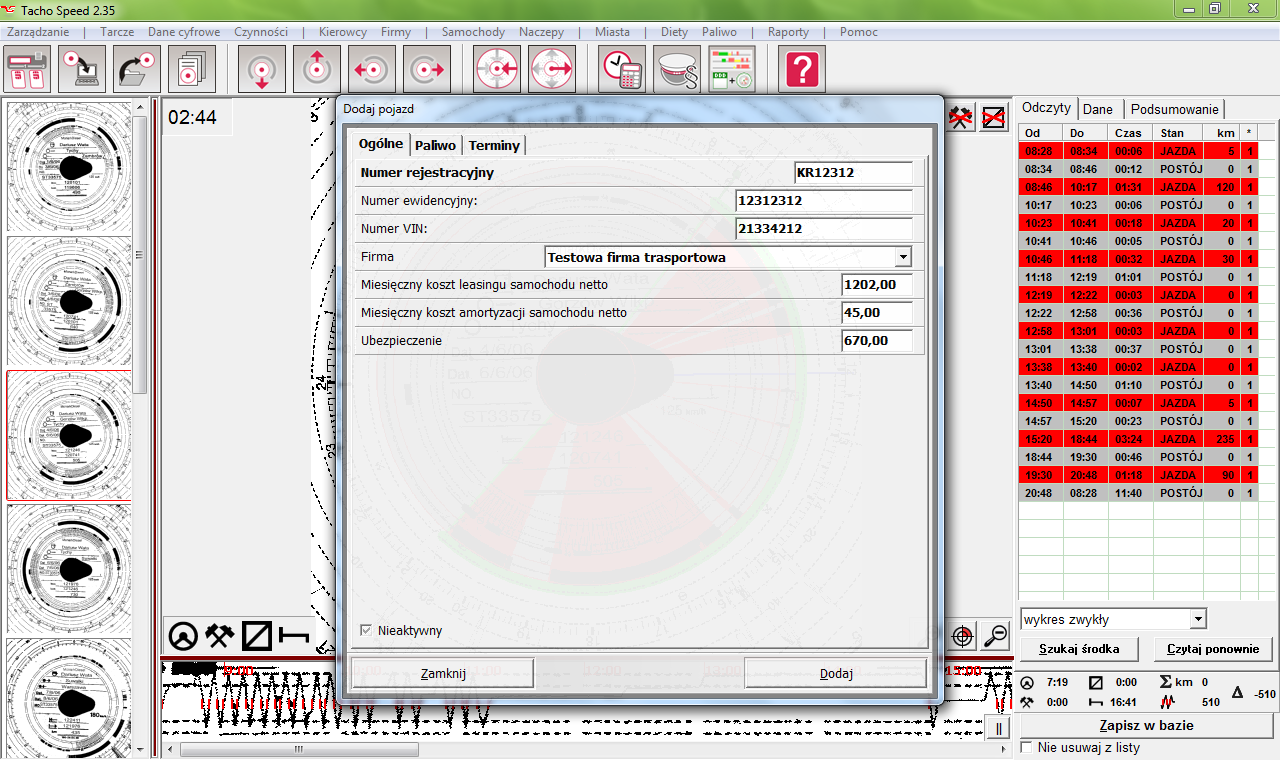
Task: Open the clock and calculator toolbar icon
Action: tap(622, 70)
